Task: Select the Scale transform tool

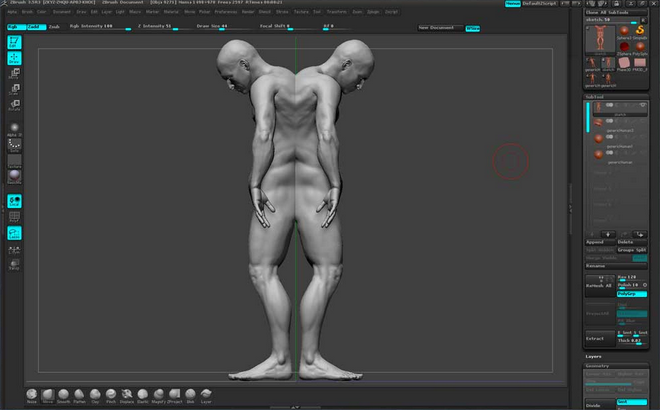Action: 15,88
